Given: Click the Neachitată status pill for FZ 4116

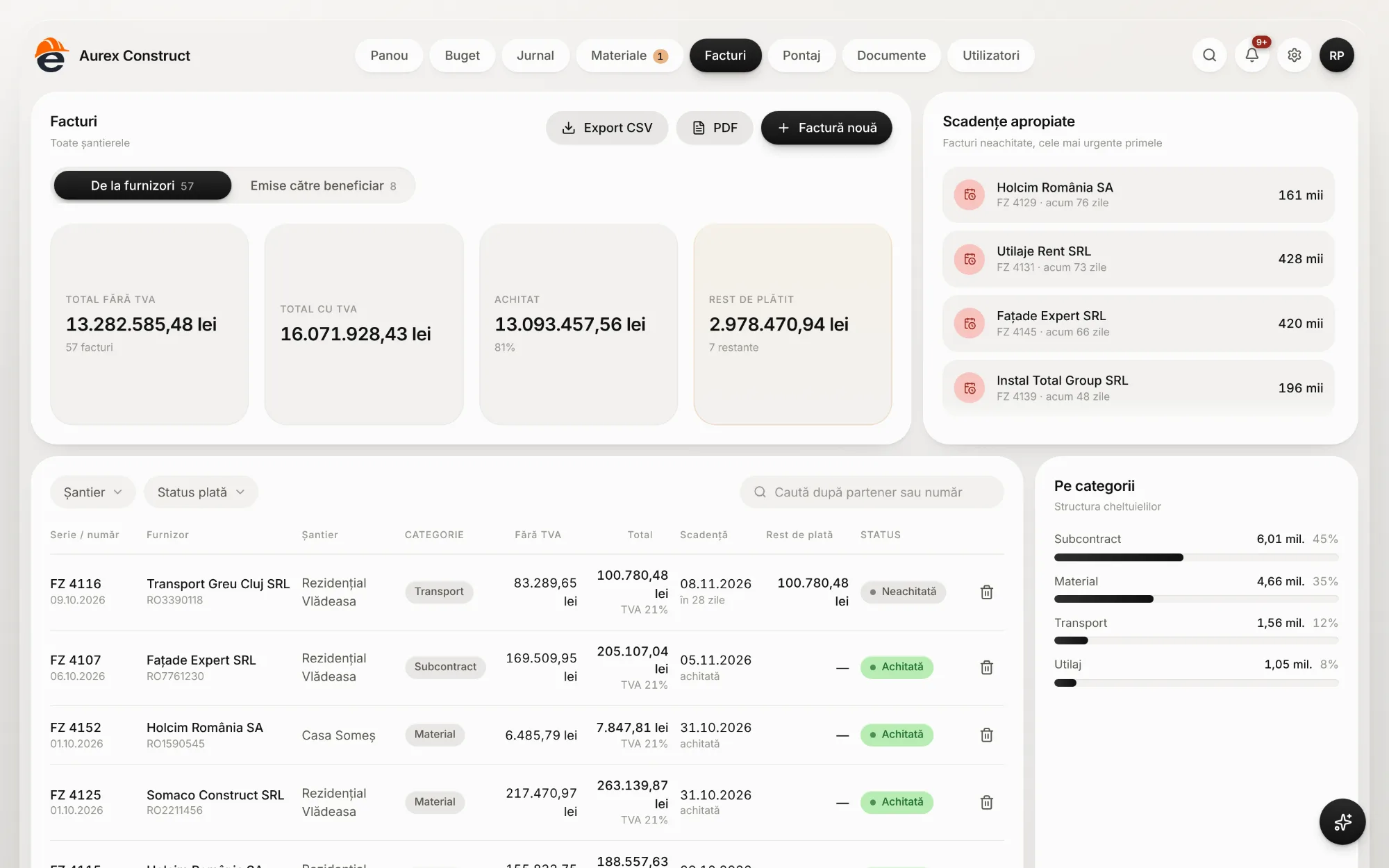Looking at the screenshot, I should click(903, 592).
